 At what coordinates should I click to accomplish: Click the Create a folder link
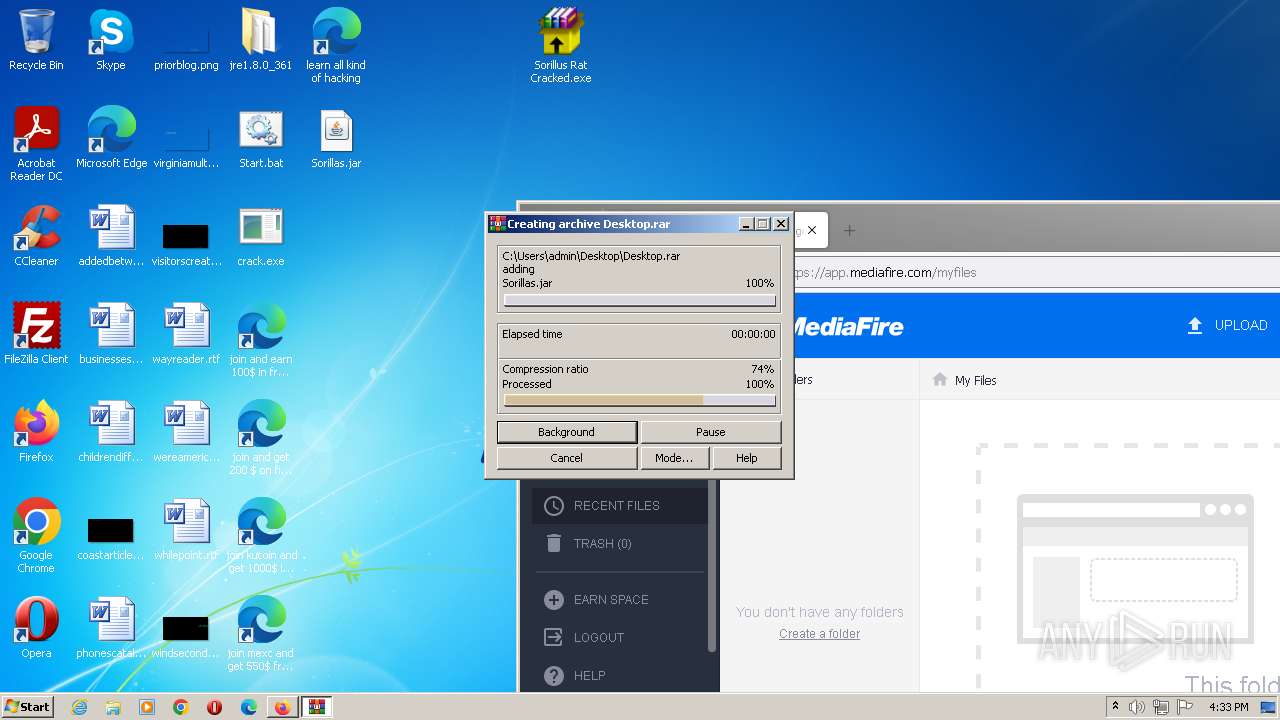click(x=819, y=634)
